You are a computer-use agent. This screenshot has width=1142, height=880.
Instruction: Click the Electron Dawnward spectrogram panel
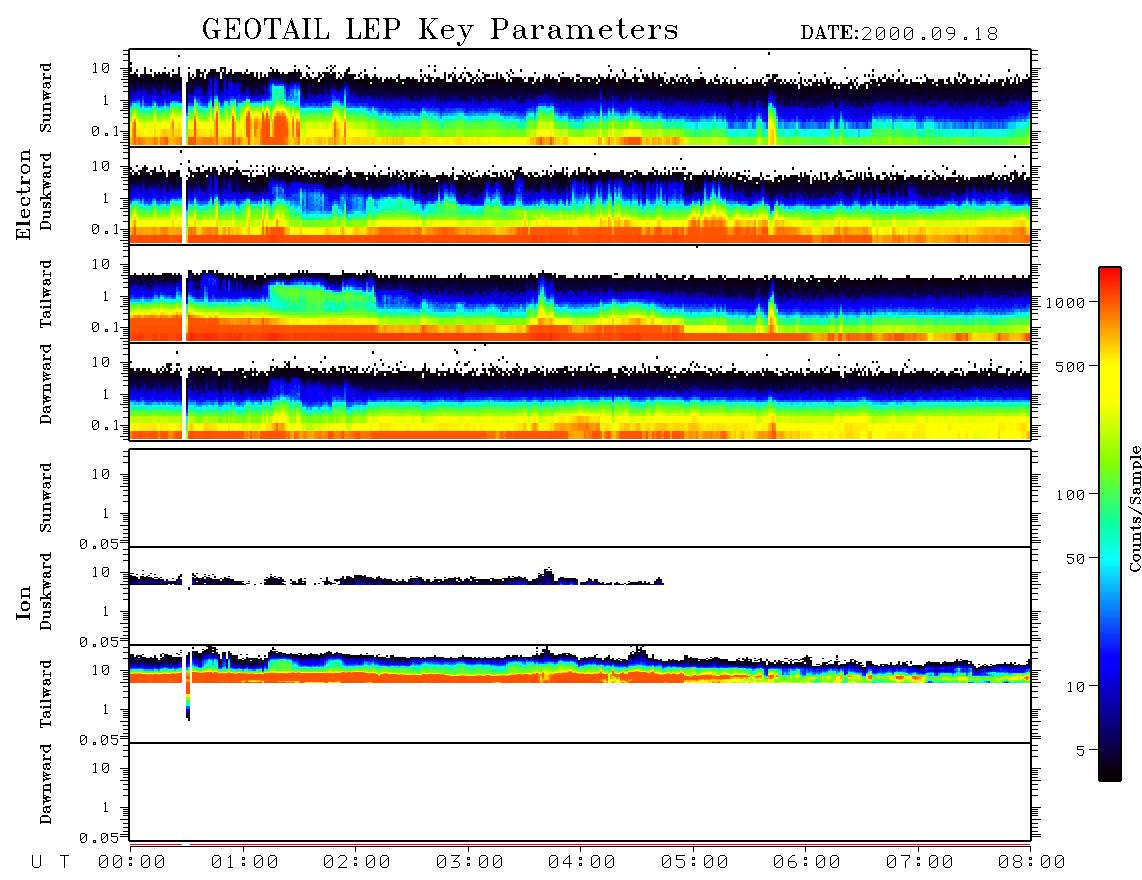click(580, 392)
